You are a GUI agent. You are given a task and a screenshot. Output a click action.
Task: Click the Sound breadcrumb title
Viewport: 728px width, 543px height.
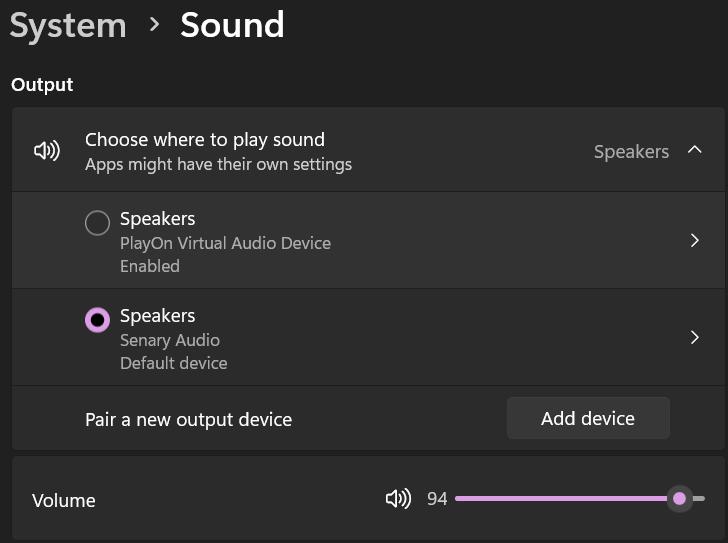point(232,25)
